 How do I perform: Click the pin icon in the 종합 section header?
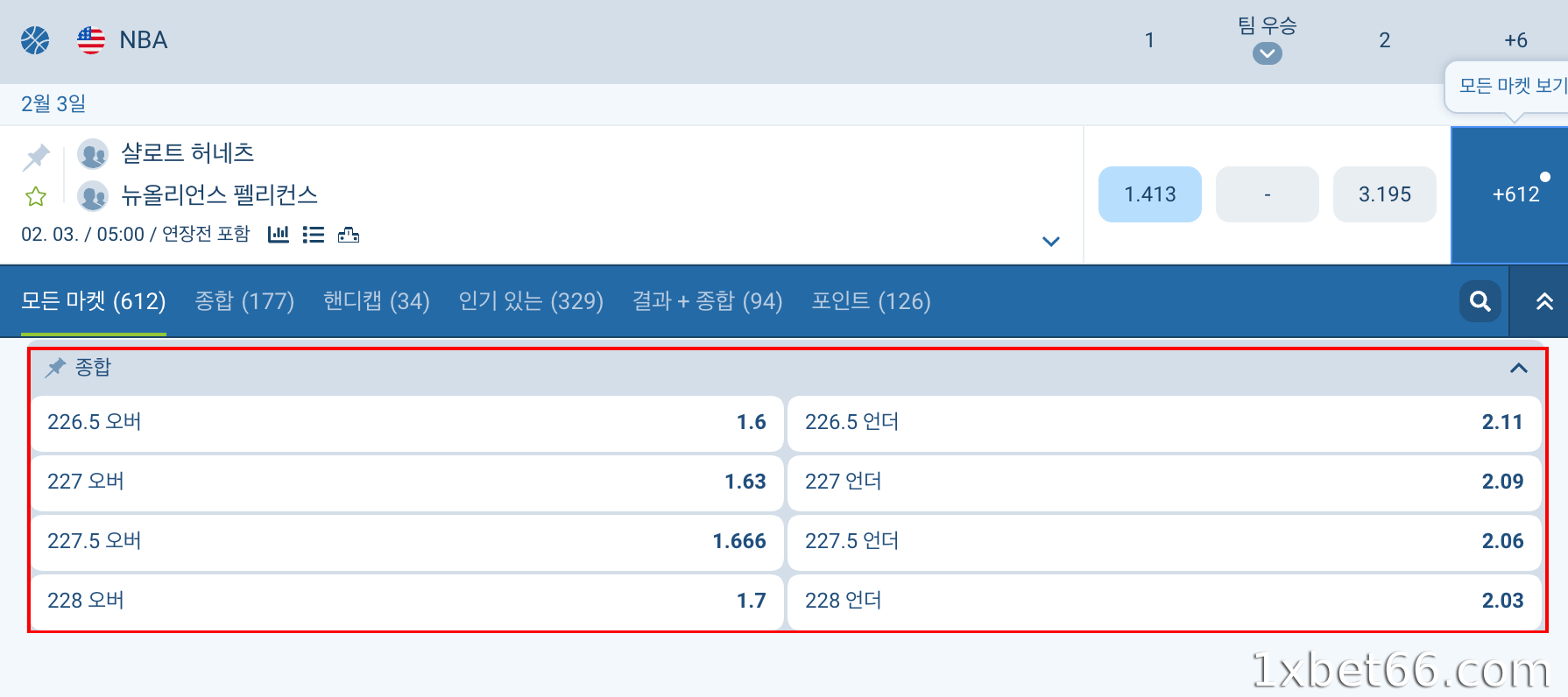[56, 367]
